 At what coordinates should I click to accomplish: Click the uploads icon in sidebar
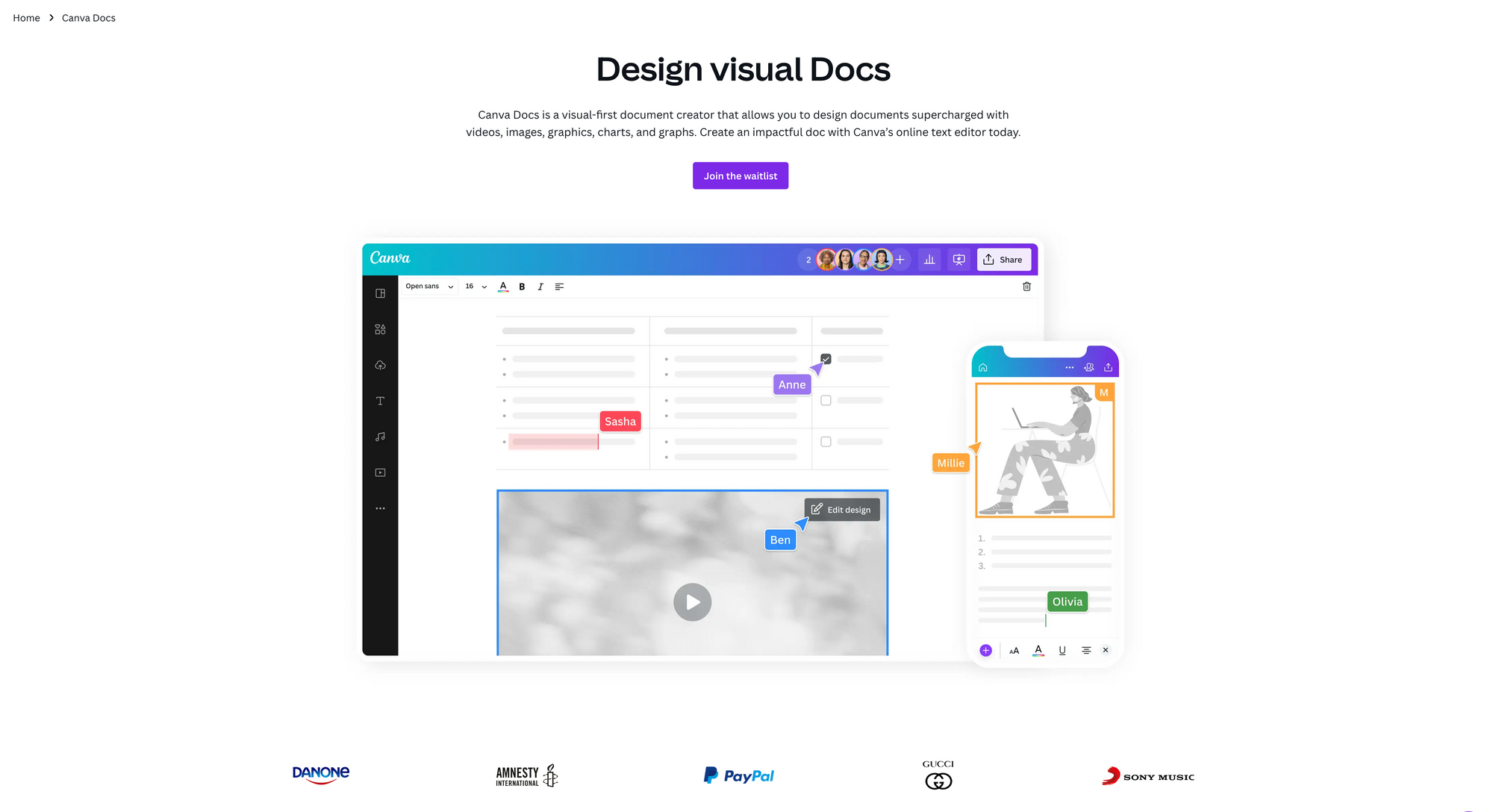click(380, 365)
